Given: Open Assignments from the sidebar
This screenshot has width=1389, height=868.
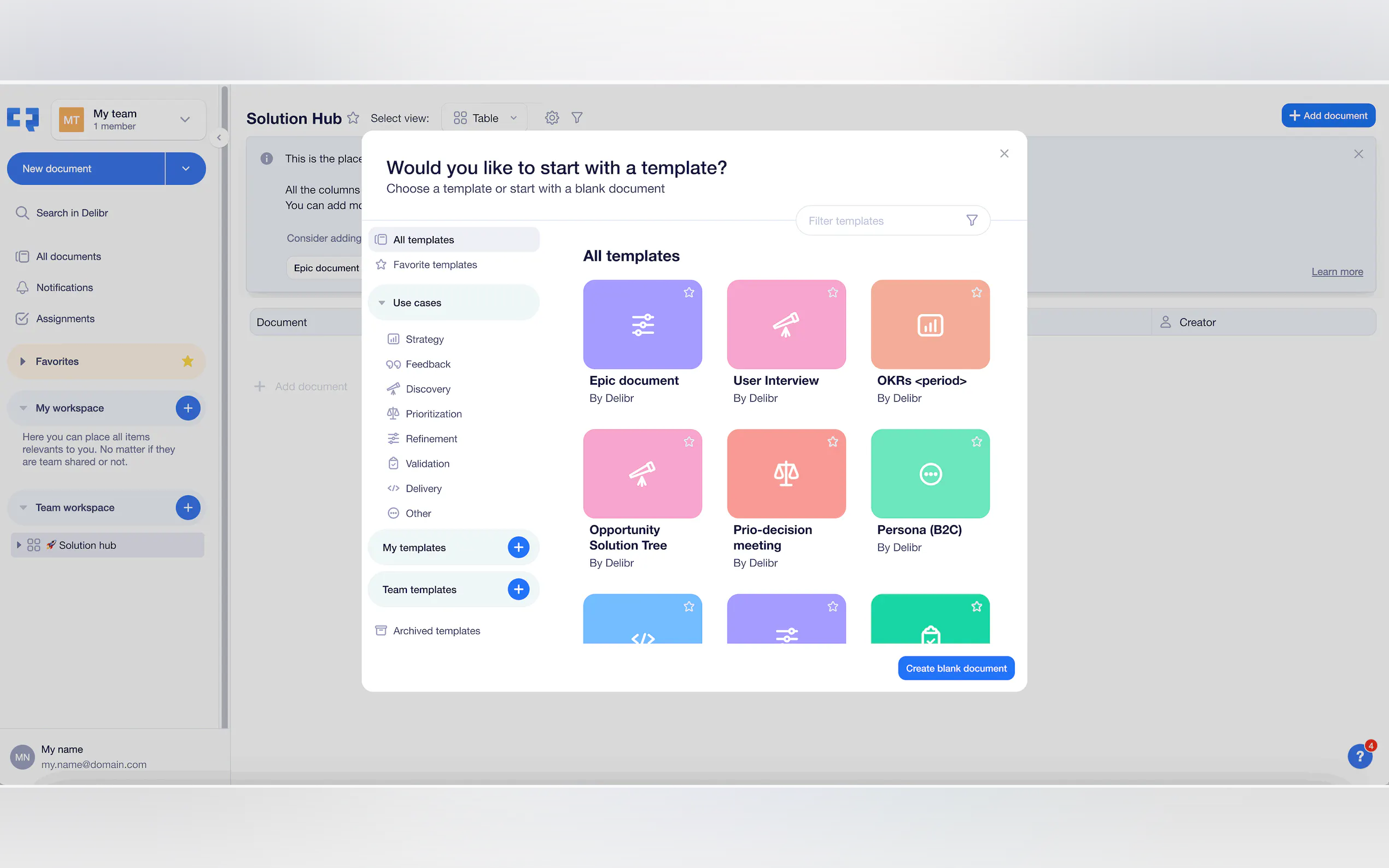Looking at the screenshot, I should pos(65,318).
